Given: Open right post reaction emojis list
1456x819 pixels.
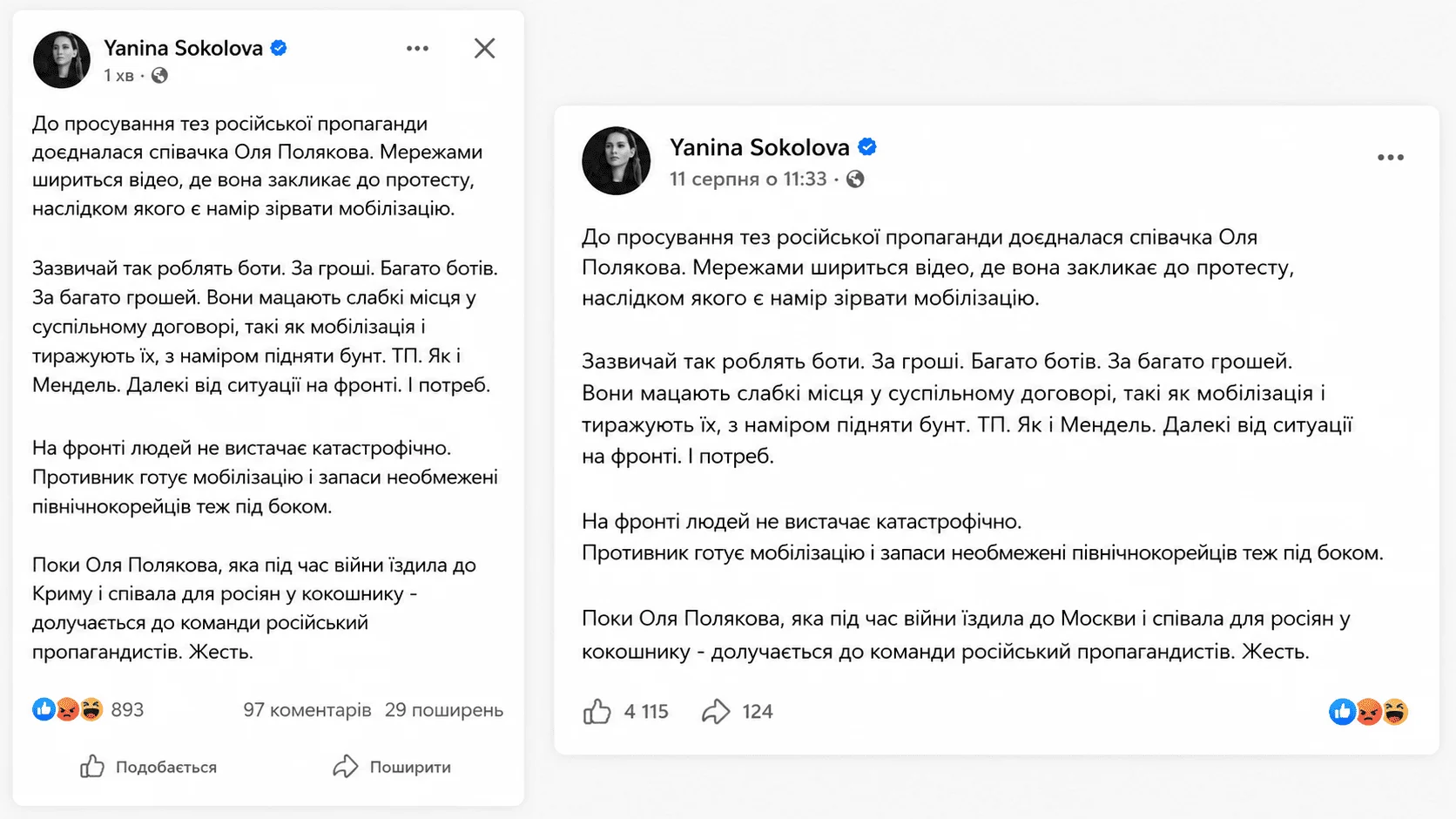Looking at the screenshot, I should pyautogui.click(x=1369, y=712).
